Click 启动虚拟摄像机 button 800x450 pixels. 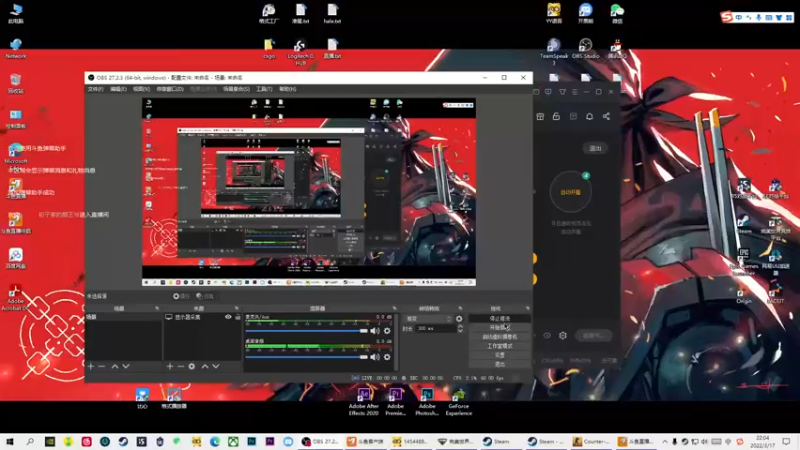click(x=499, y=337)
